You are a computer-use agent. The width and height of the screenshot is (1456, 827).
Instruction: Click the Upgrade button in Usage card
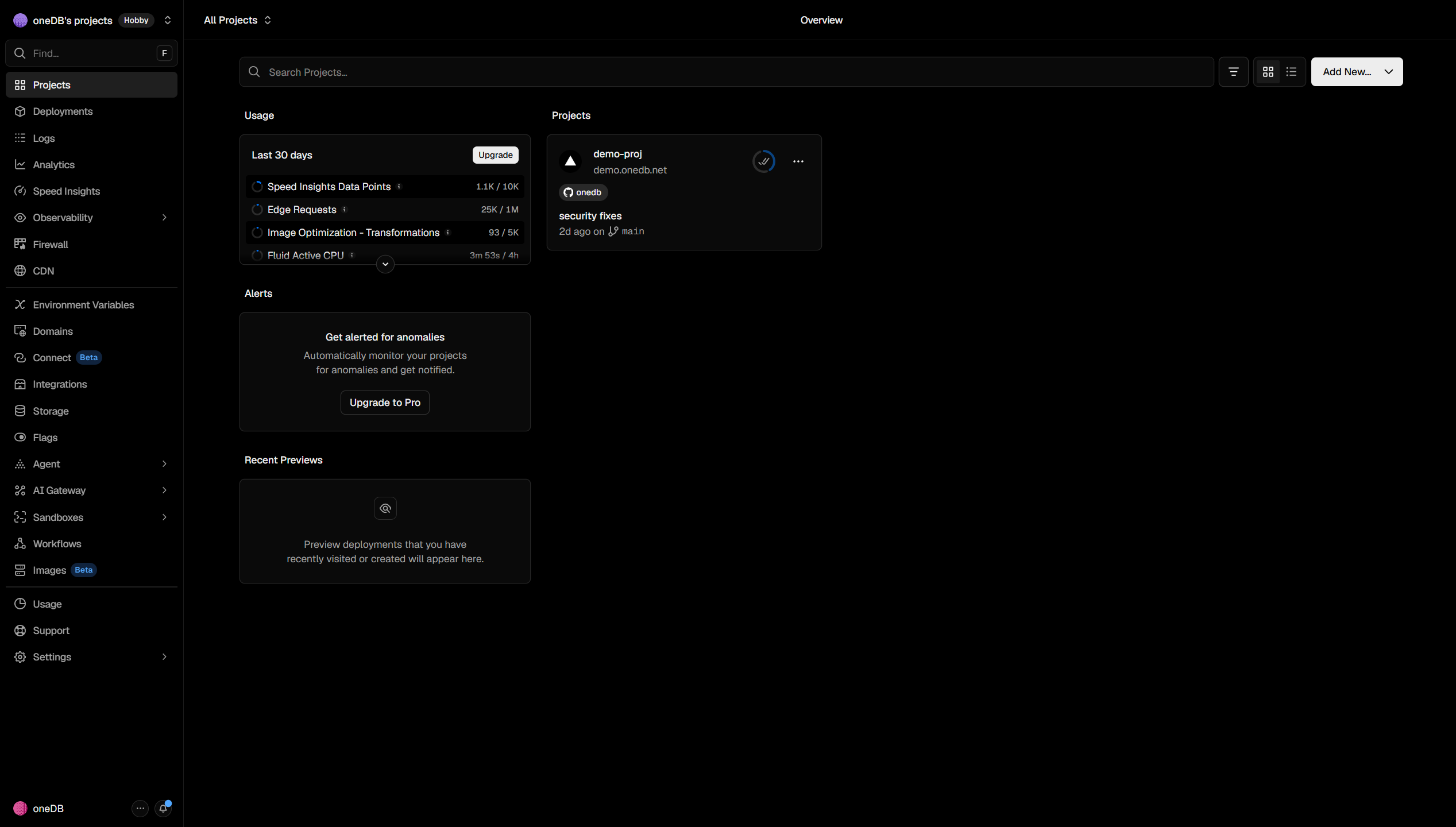point(495,155)
